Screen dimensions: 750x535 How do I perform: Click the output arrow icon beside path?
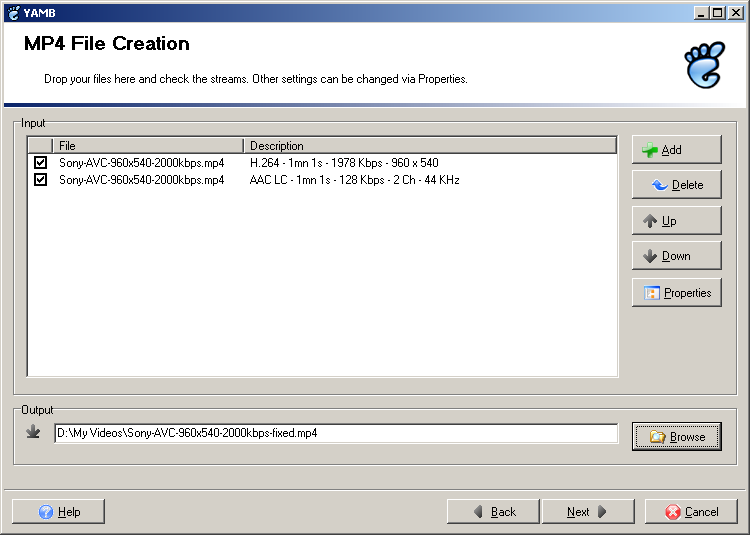(x=34, y=433)
